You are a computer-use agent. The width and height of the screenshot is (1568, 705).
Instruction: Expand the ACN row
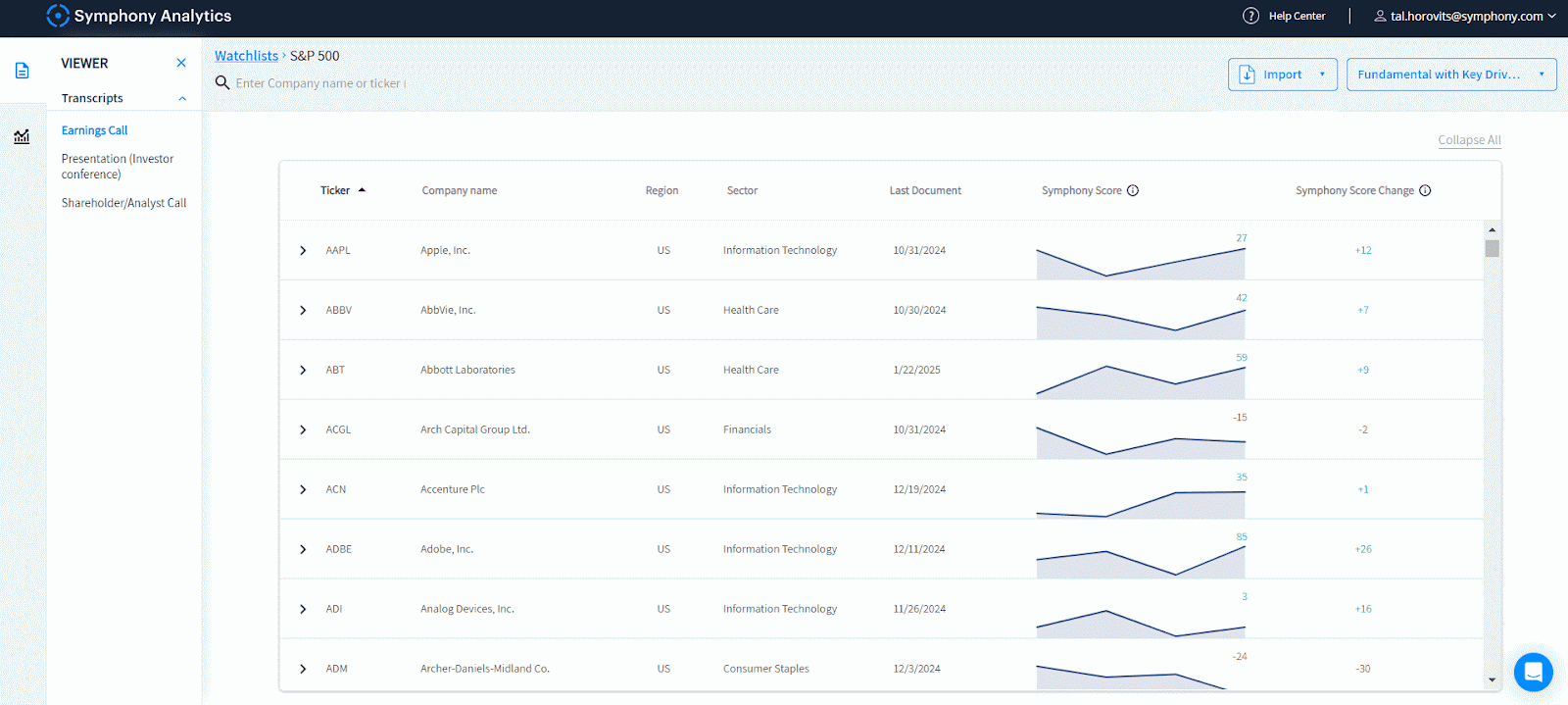coord(303,489)
